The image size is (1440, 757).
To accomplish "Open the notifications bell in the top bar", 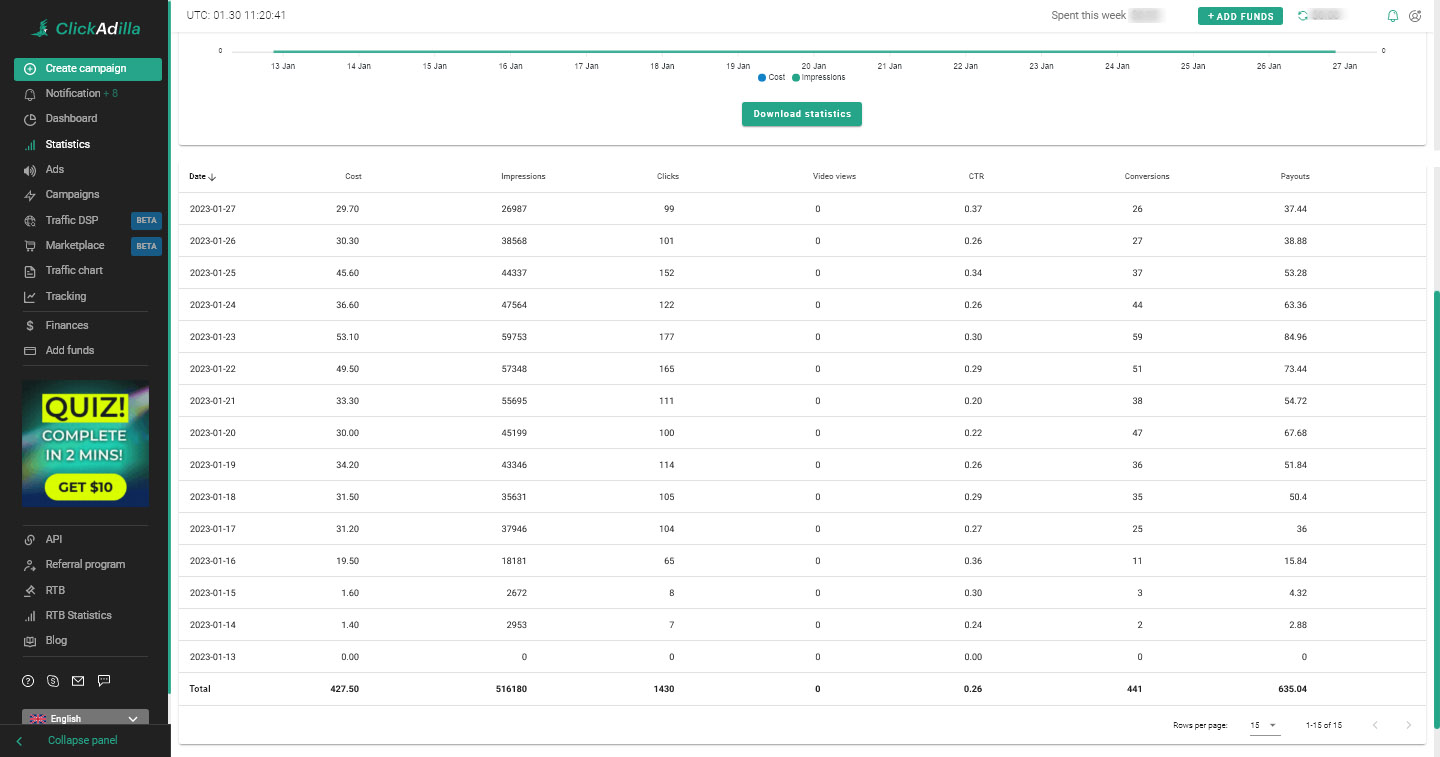I will (x=1391, y=15).
